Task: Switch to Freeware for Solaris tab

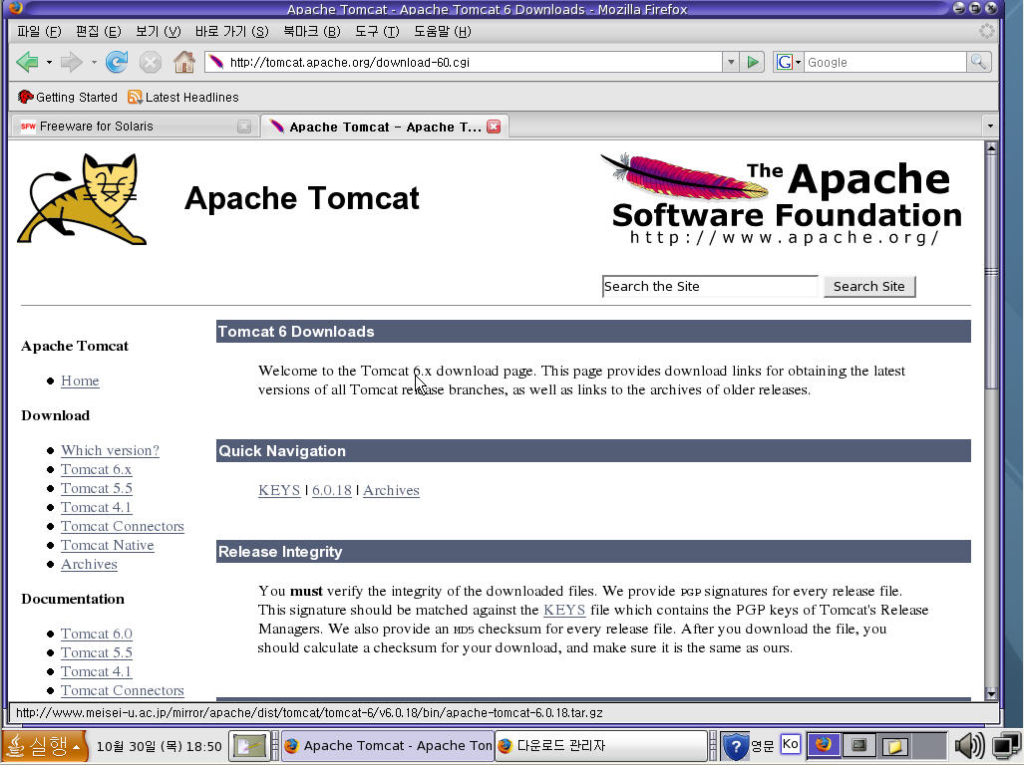Action: point(133,126)
